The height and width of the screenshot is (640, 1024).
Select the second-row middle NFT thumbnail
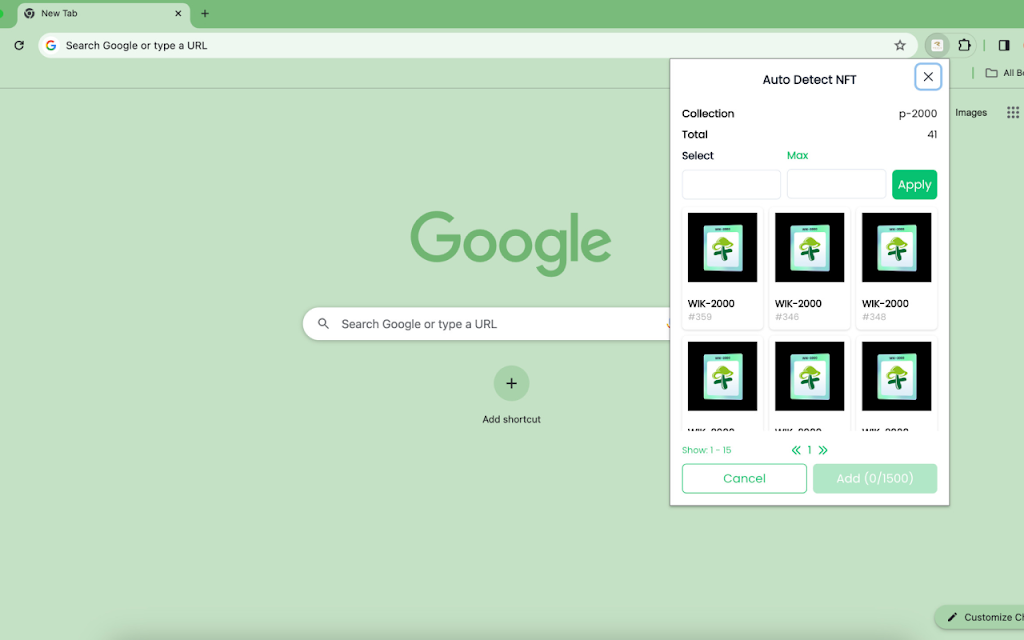(x=809, y=376)
